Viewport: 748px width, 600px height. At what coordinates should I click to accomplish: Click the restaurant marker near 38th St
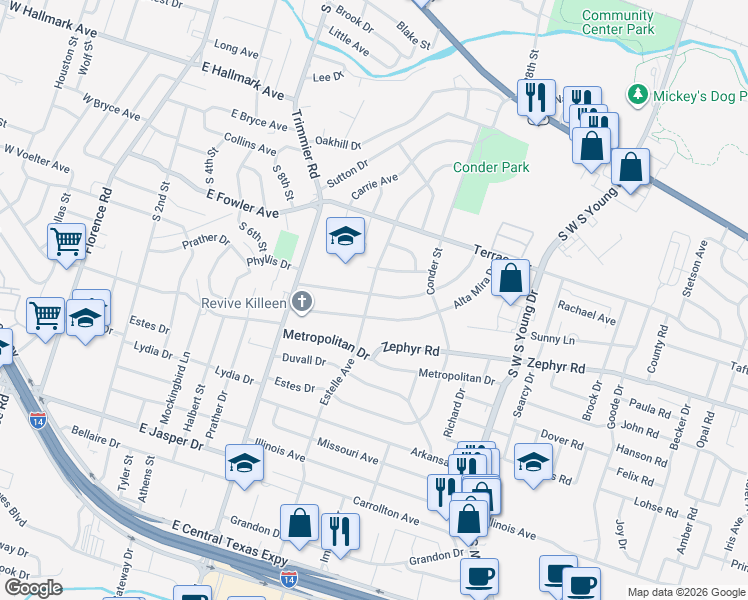pos(537,99)
